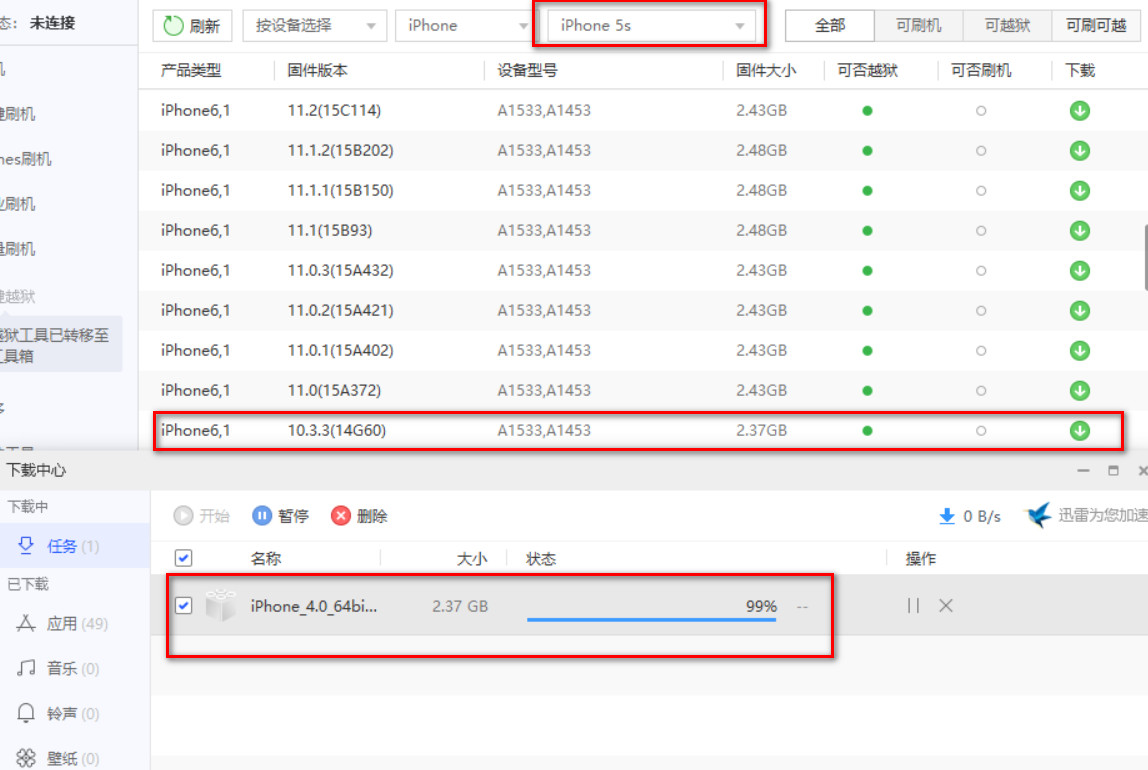Open the 按设备选择 dropdown
Viewport: 1148px width, 770px height.
click(315, 26)
